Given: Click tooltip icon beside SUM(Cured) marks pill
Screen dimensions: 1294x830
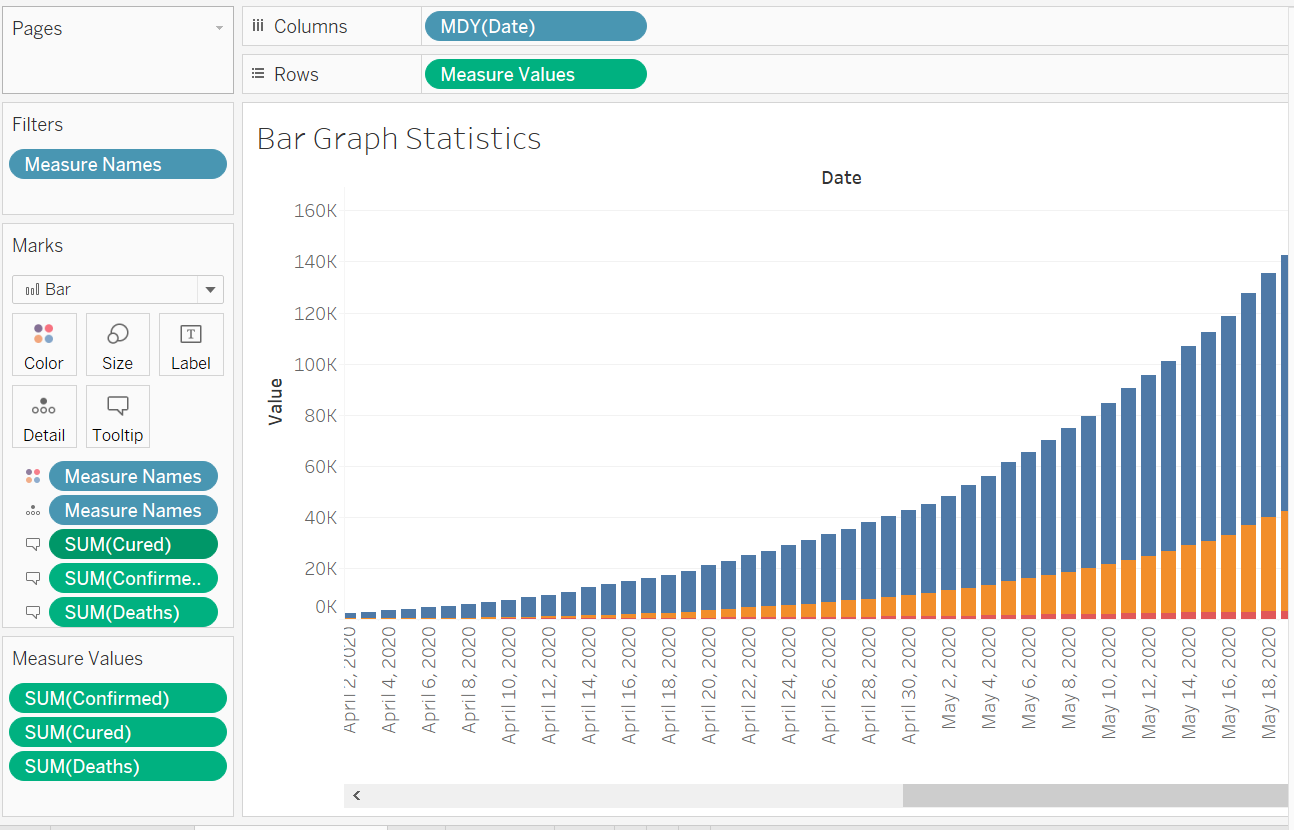Looking at the screenshot, I should pyautogui.click(x=33, y=545).
